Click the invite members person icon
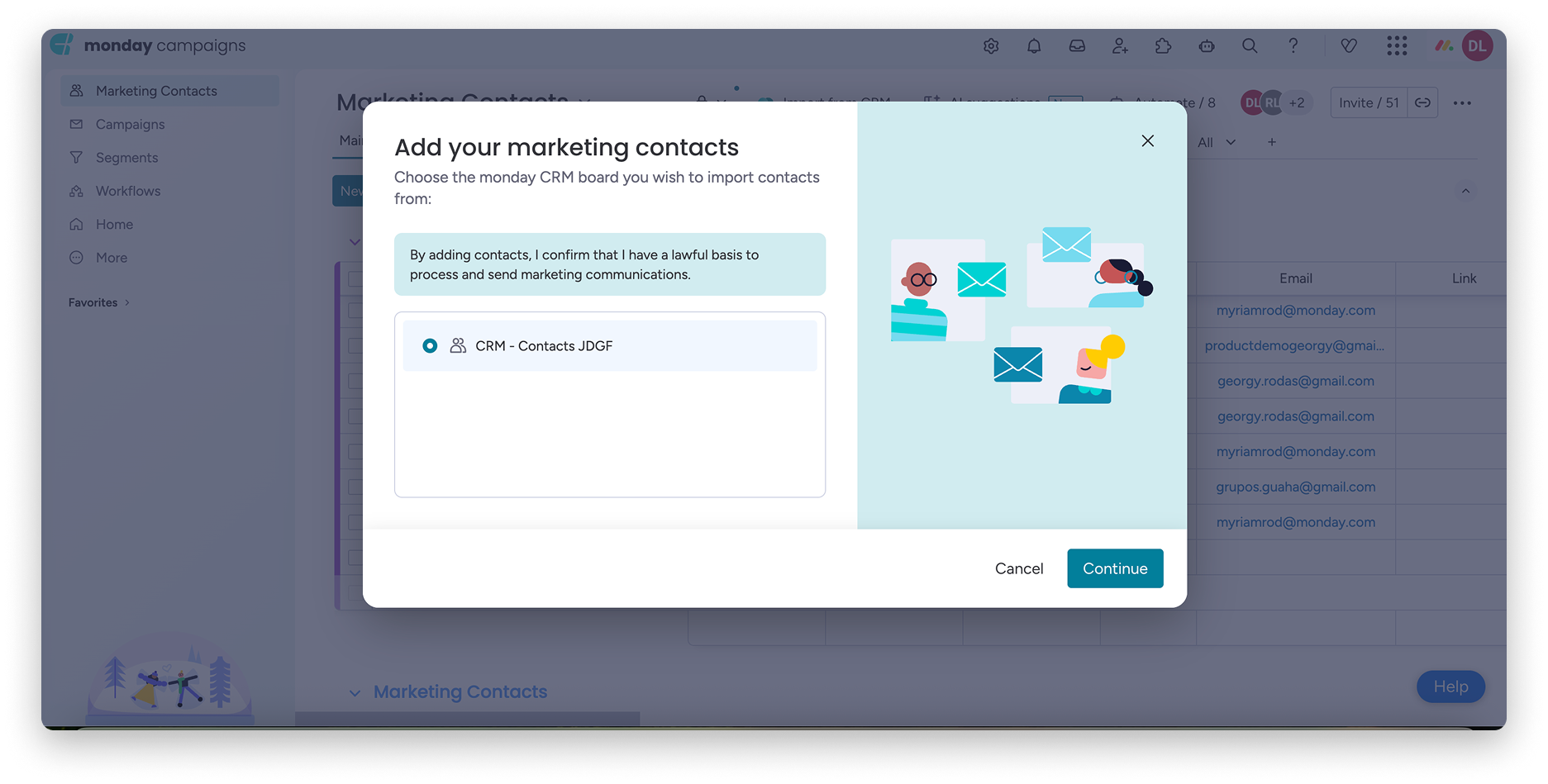Viewport: 1548px width, 784px height. [1120, 46]
